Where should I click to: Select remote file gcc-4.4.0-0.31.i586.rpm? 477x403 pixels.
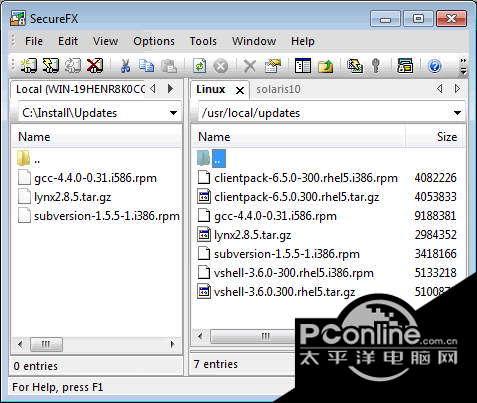click(267, 216)
